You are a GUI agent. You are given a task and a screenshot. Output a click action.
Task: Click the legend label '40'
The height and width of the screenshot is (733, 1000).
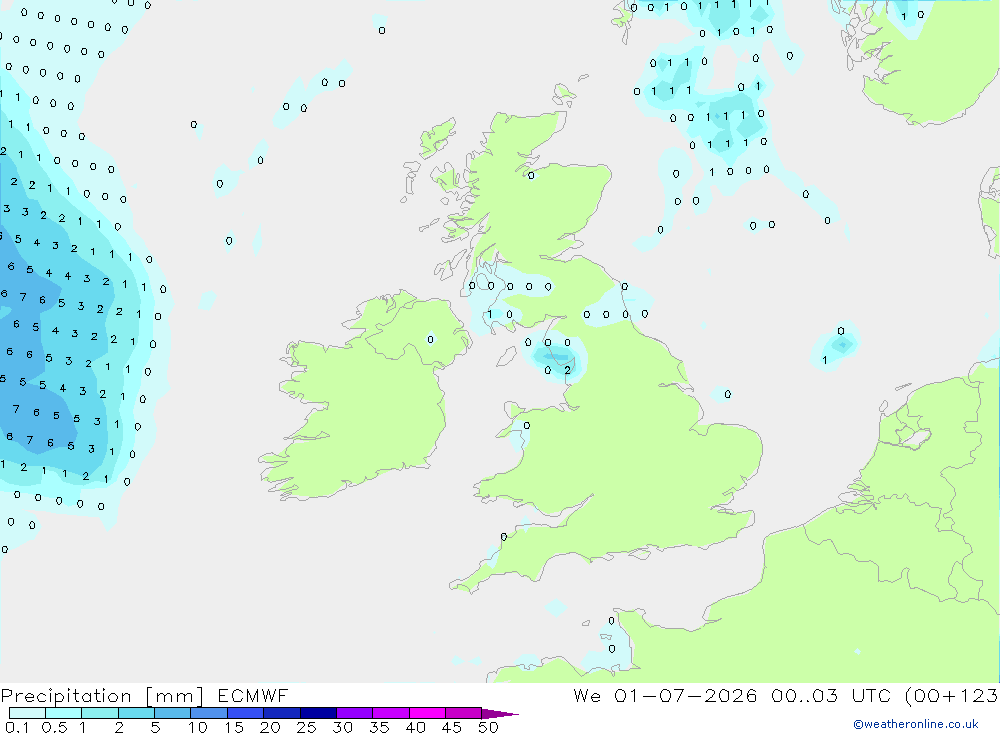tap(416, 727)
